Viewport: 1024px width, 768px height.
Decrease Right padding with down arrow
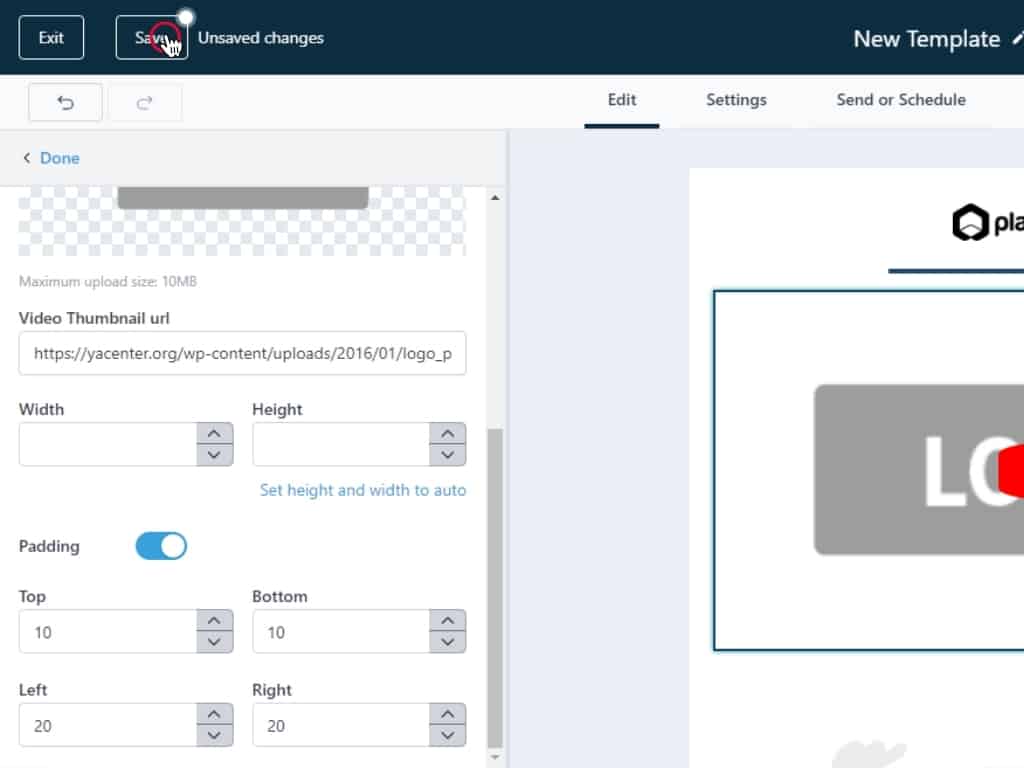point(447,736)
